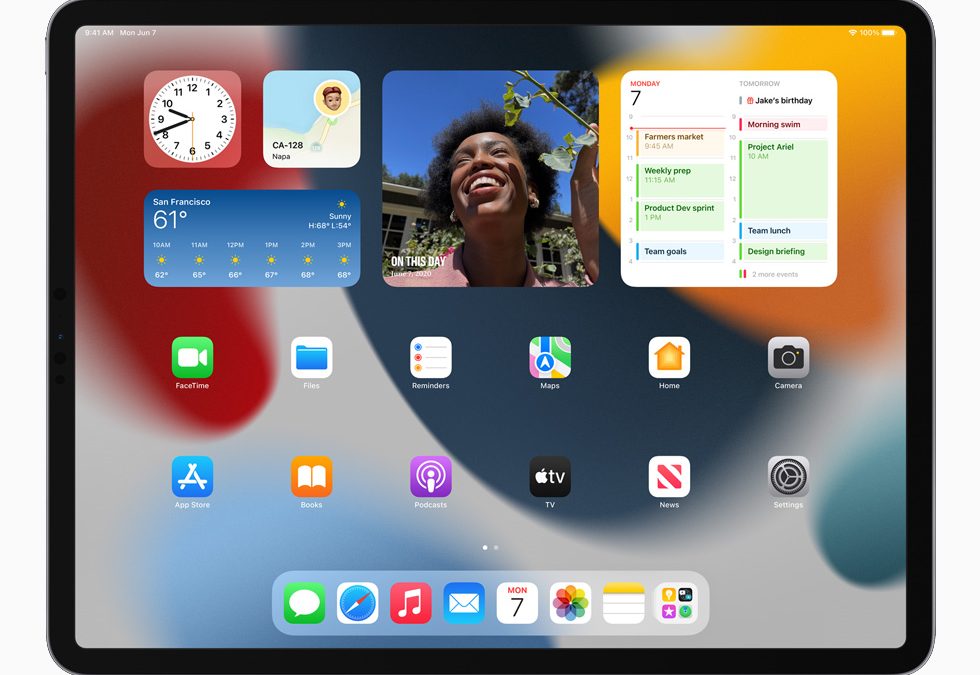Image resolution: width=980 pixels, height=675 pixels.
Task: Open the App Store
Action: 192,476
